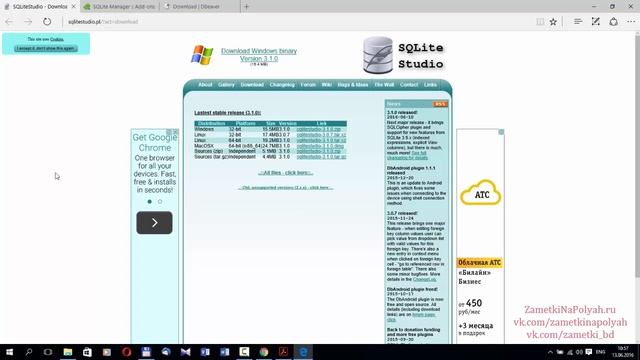Click the Windows logo download icon
The image size is (640, 360).
[202, 55]
